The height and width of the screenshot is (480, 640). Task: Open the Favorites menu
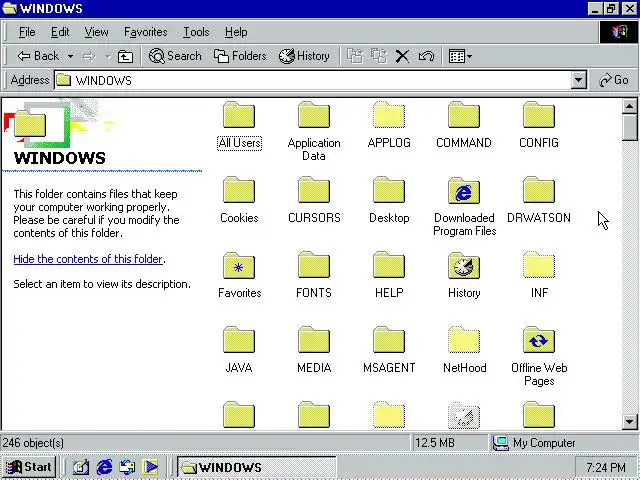click(145, 32)
